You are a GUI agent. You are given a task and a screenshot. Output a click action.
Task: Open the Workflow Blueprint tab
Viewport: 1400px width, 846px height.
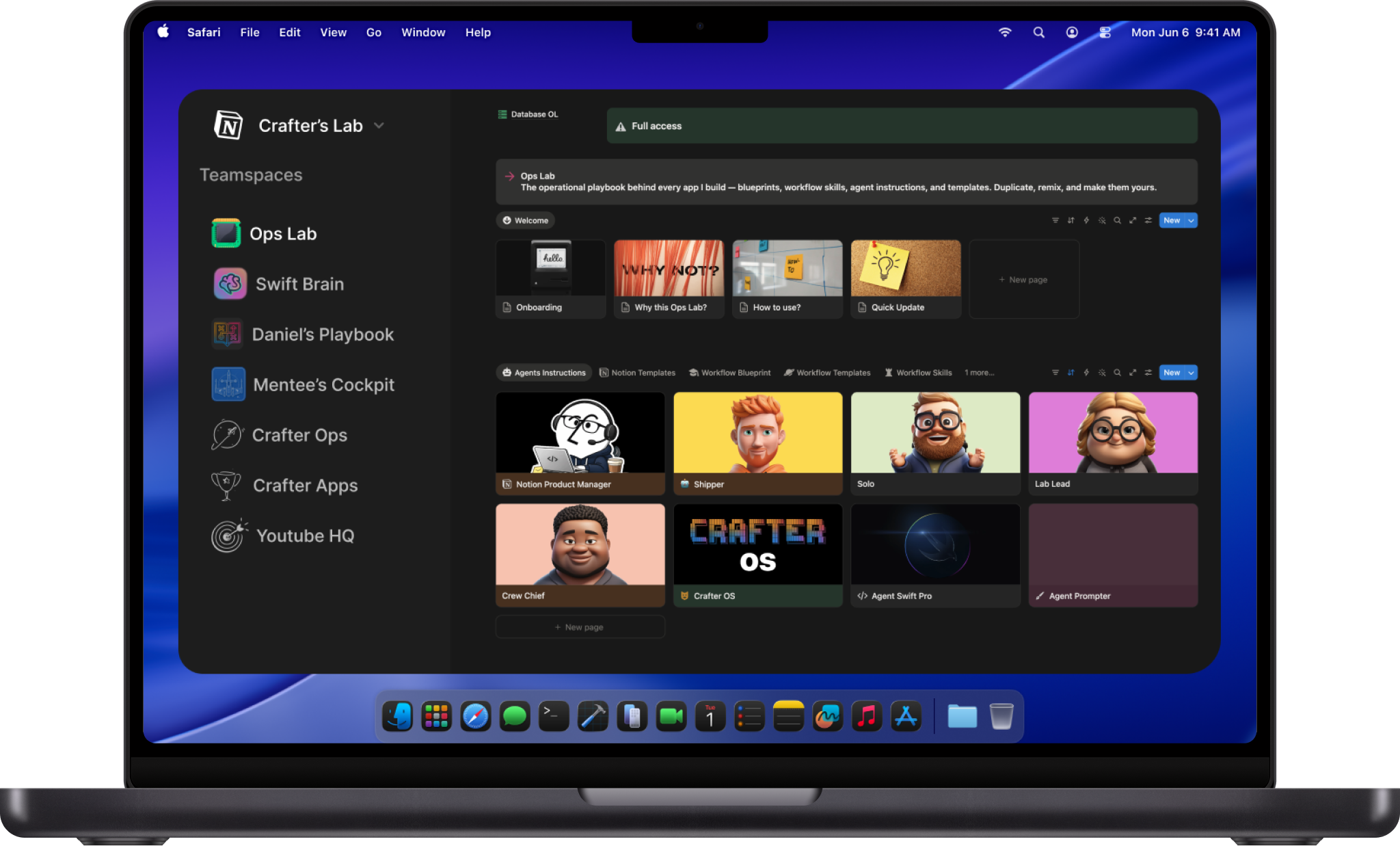click(729, 373)
